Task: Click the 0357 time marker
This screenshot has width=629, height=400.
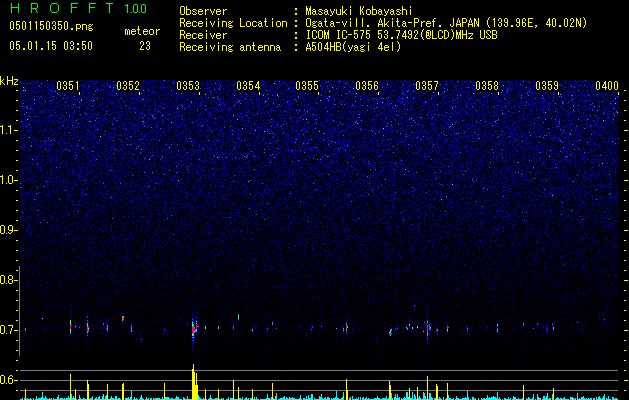Action: pyautogui.click(x=426, y=86)
